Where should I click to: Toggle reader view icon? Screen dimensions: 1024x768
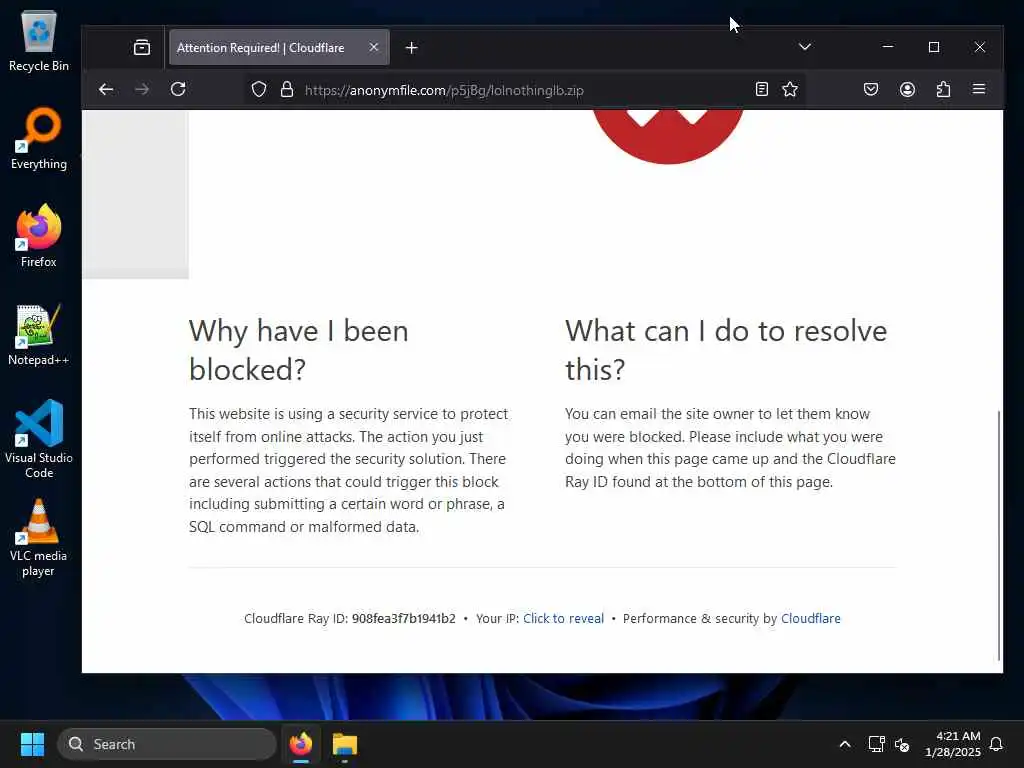tap(761, 89)
